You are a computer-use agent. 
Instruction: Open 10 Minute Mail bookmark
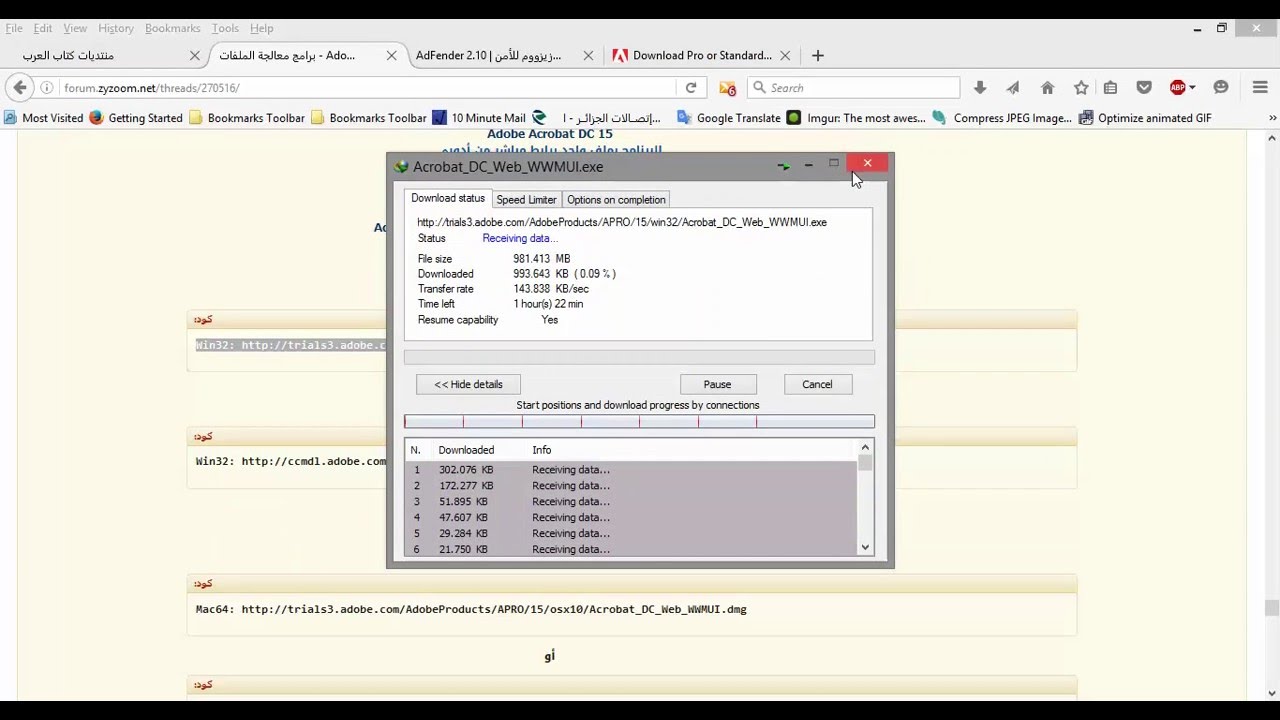pyautogui.click(x=479, y=118)
